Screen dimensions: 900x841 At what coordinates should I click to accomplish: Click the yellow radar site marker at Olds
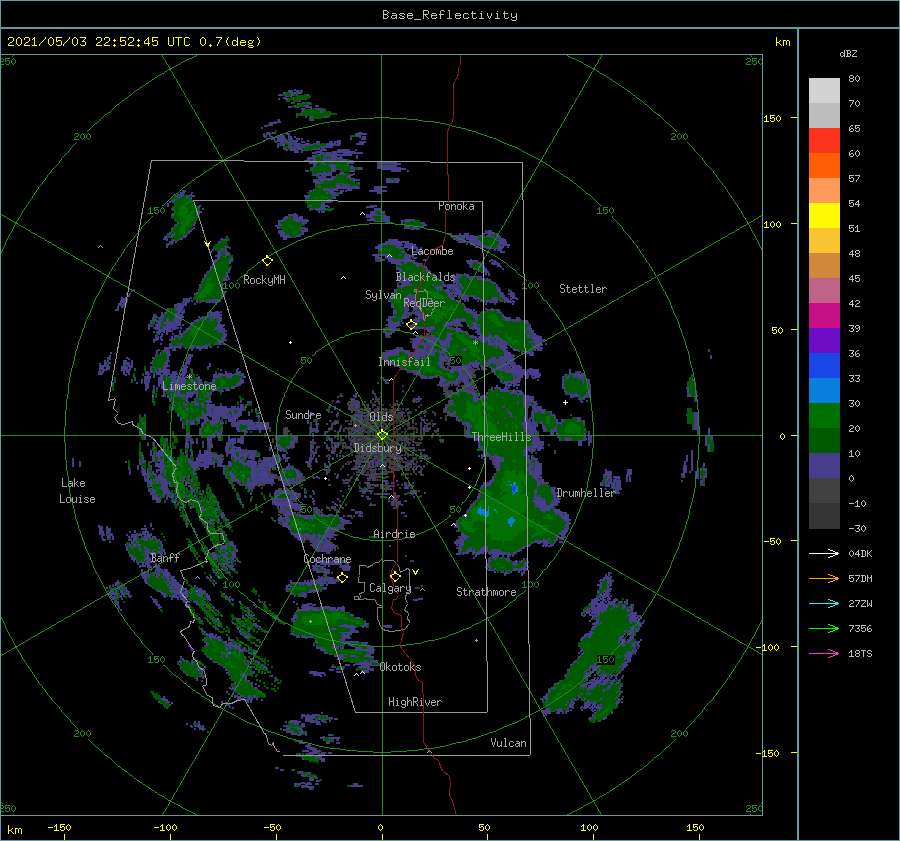382,435
